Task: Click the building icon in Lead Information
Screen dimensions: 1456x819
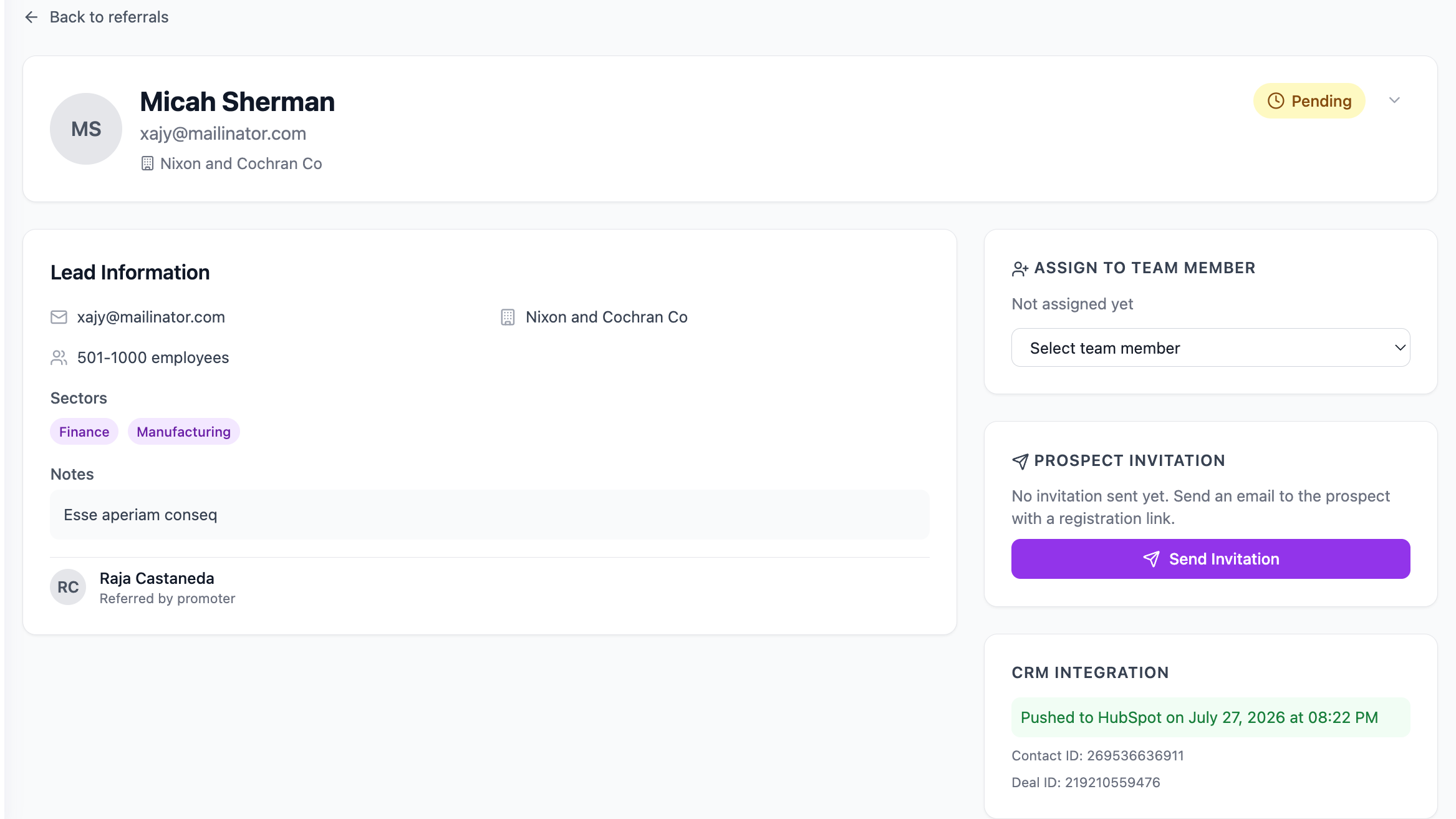Action: click(x=508, y=317)
